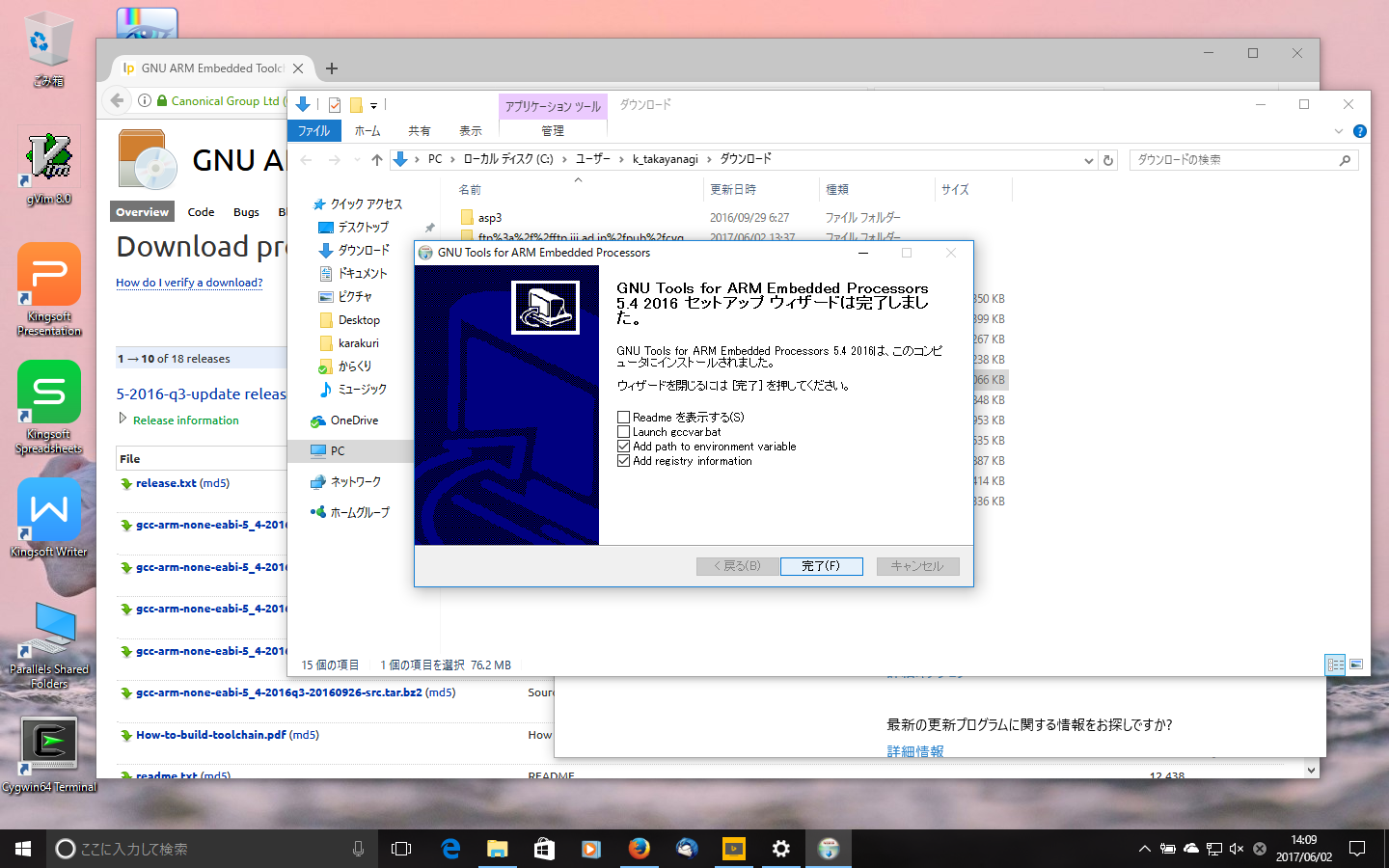Open Code tab on Launchpad page
This screenshot has height=868, width=1389.
point(201,212)
